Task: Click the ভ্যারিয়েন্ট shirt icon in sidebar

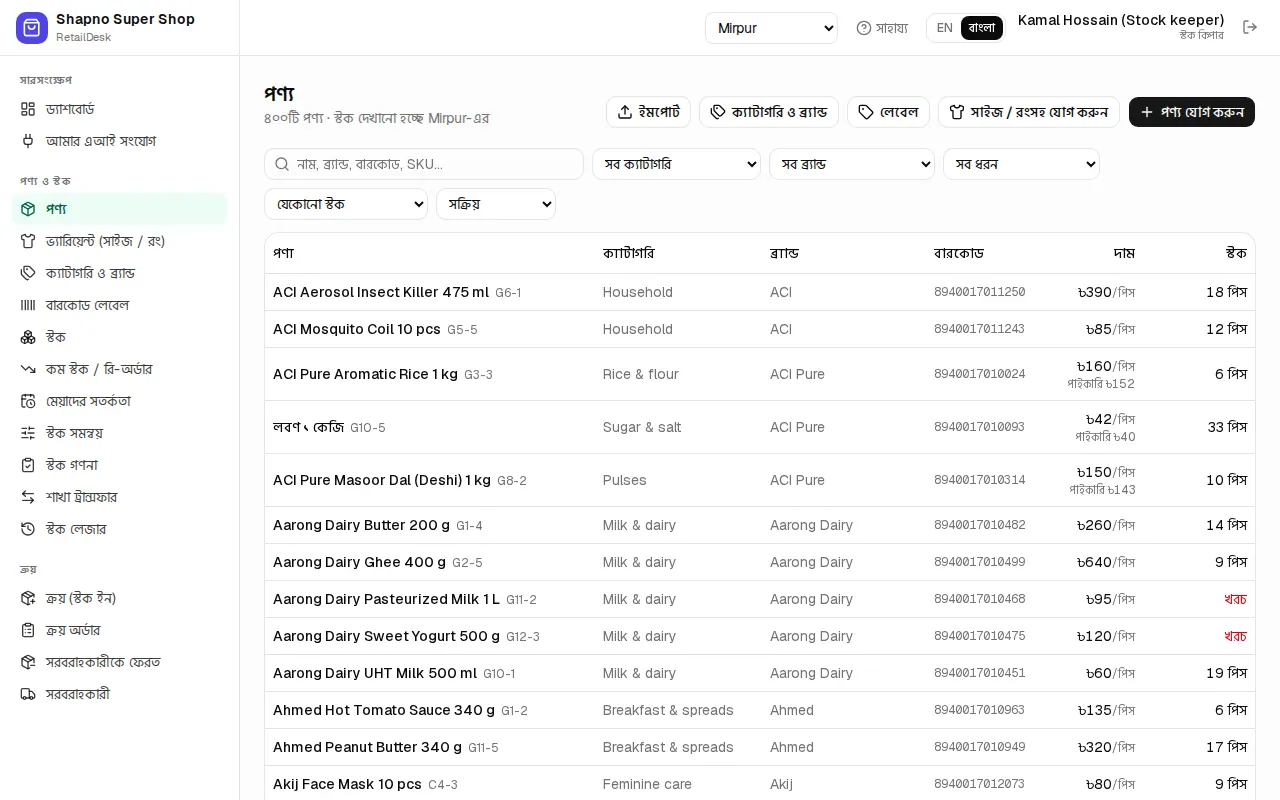Action: 28,241
